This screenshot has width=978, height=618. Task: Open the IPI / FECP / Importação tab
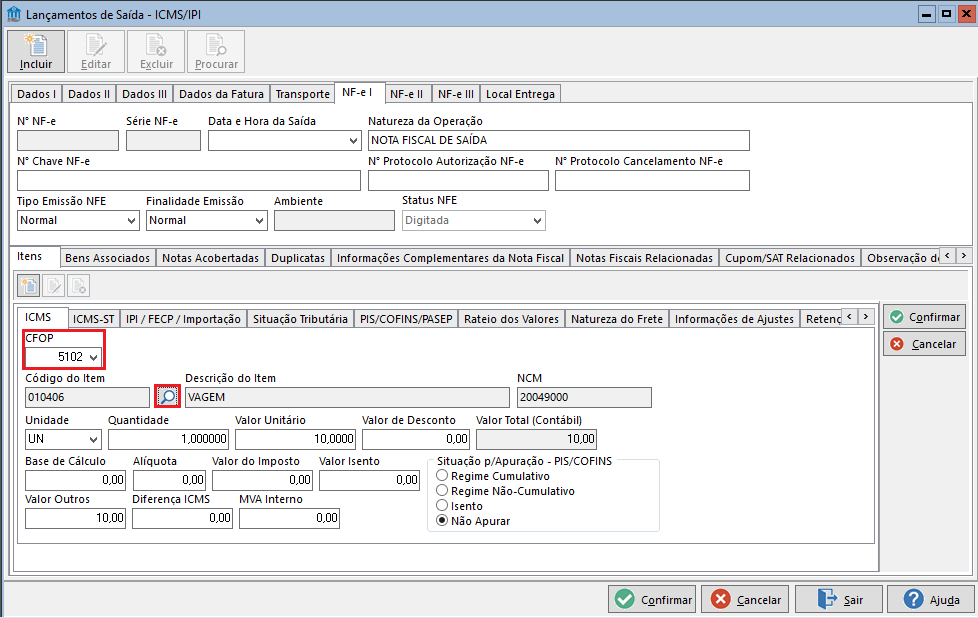click(183, 319)
